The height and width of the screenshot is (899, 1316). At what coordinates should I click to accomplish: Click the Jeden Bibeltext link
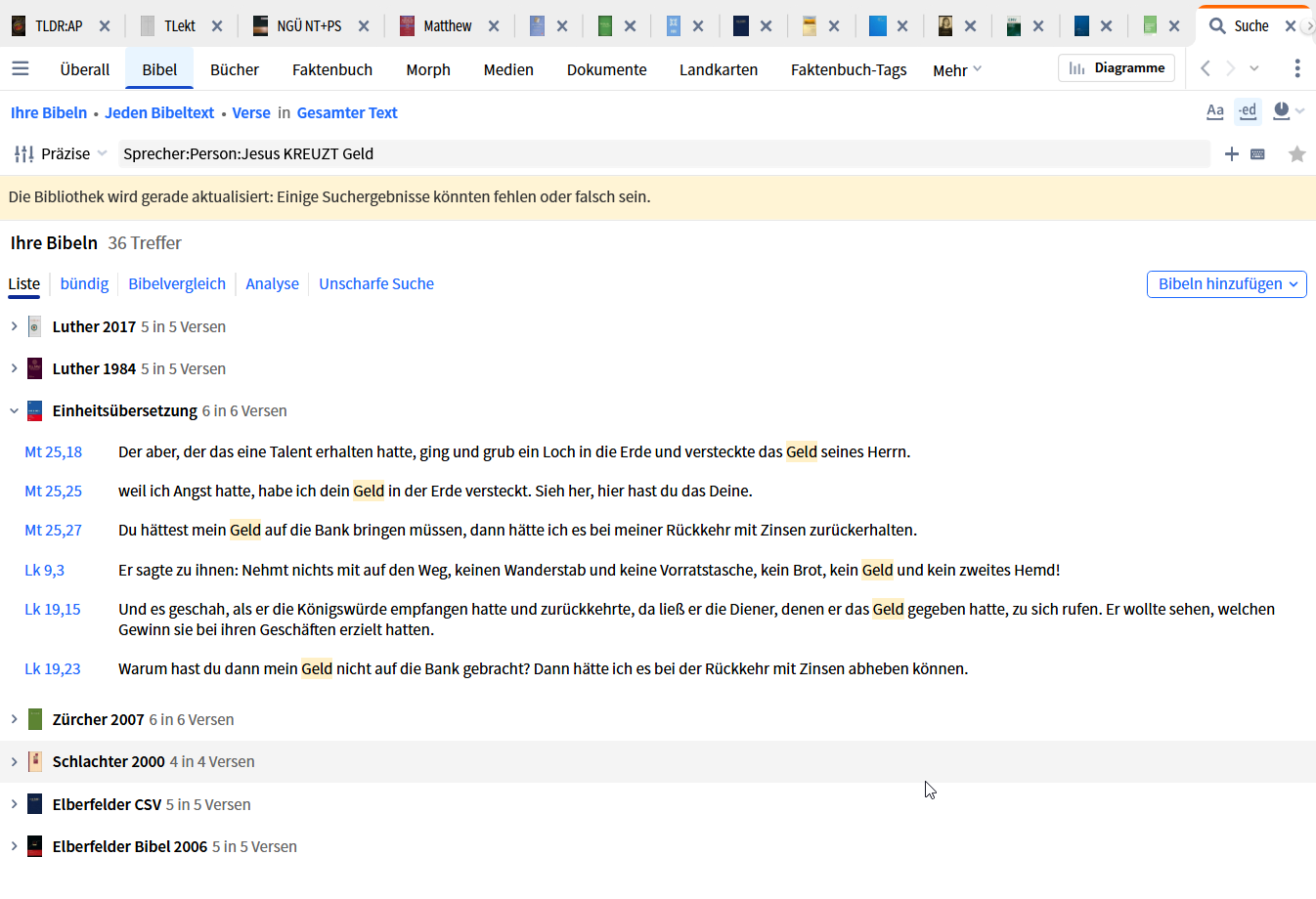click(159, 112)
